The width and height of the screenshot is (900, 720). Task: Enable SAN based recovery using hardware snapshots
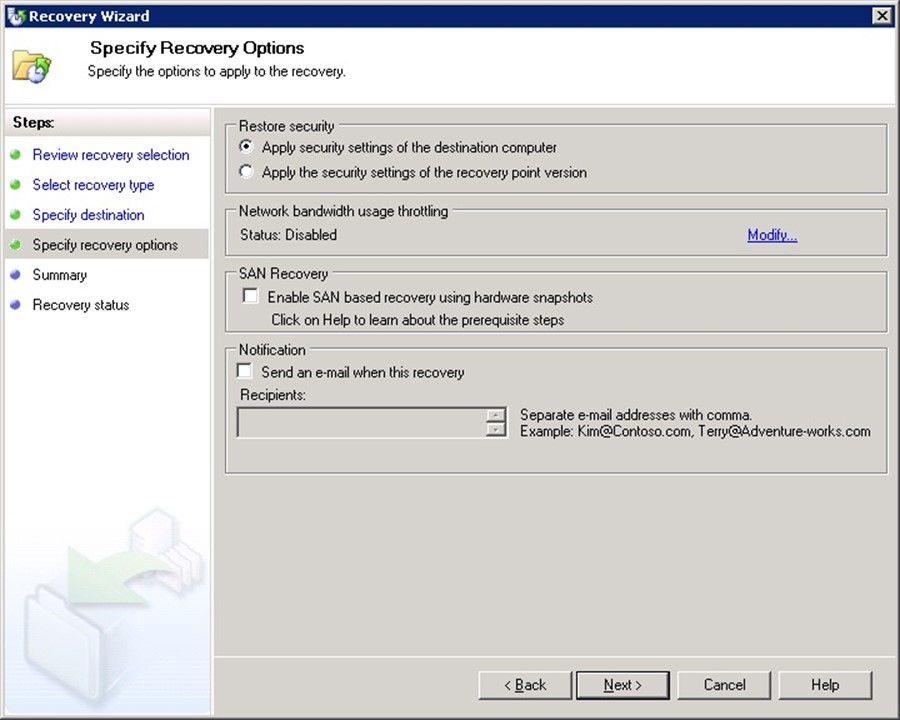251,297
